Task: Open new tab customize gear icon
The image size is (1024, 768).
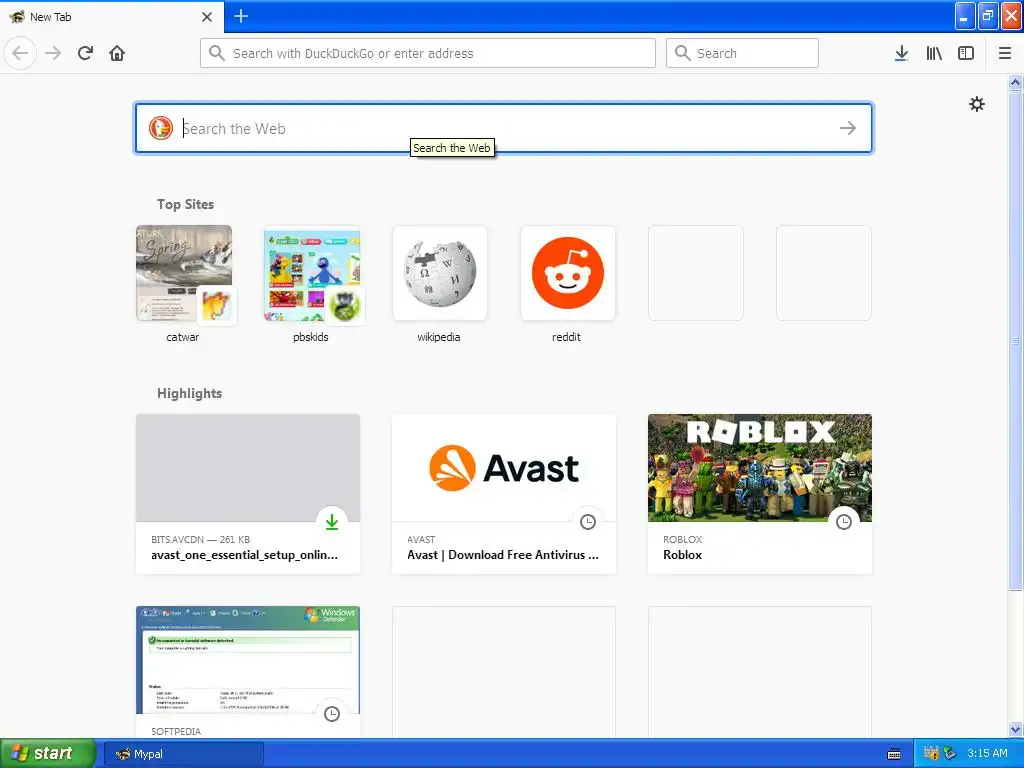Action: click(x=976, y=104)
